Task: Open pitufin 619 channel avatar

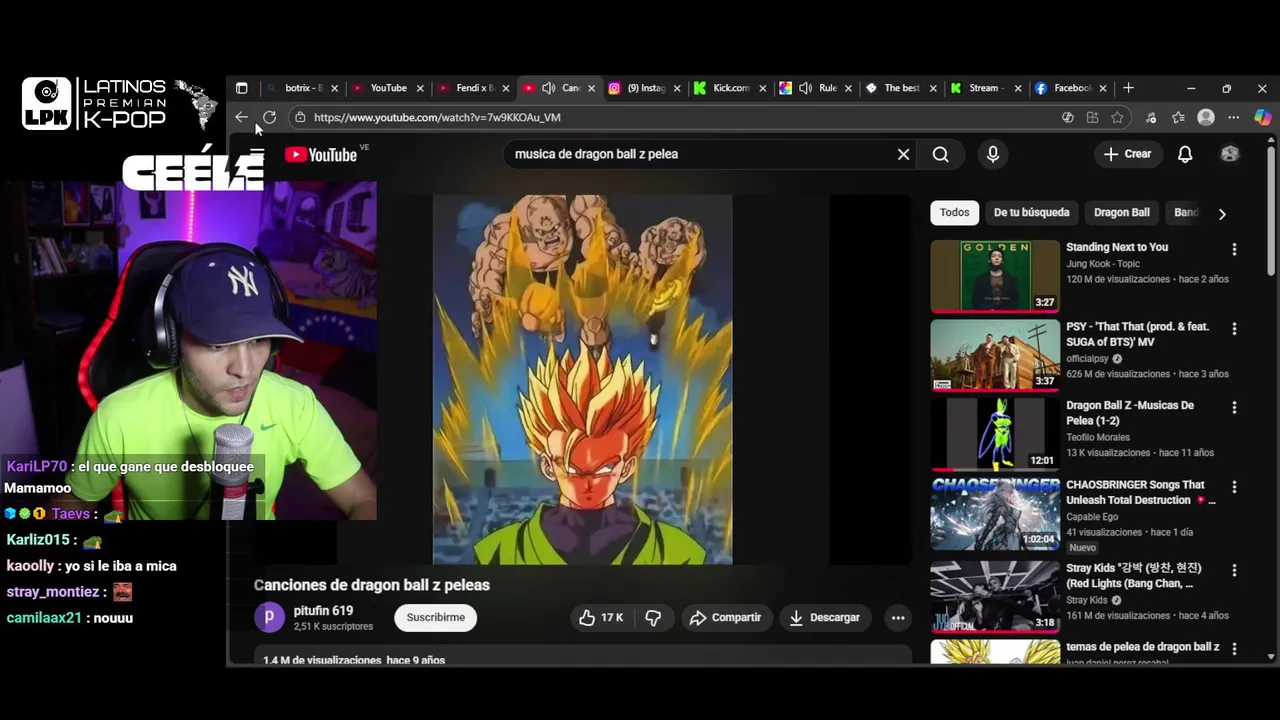Action: [269, 617]
